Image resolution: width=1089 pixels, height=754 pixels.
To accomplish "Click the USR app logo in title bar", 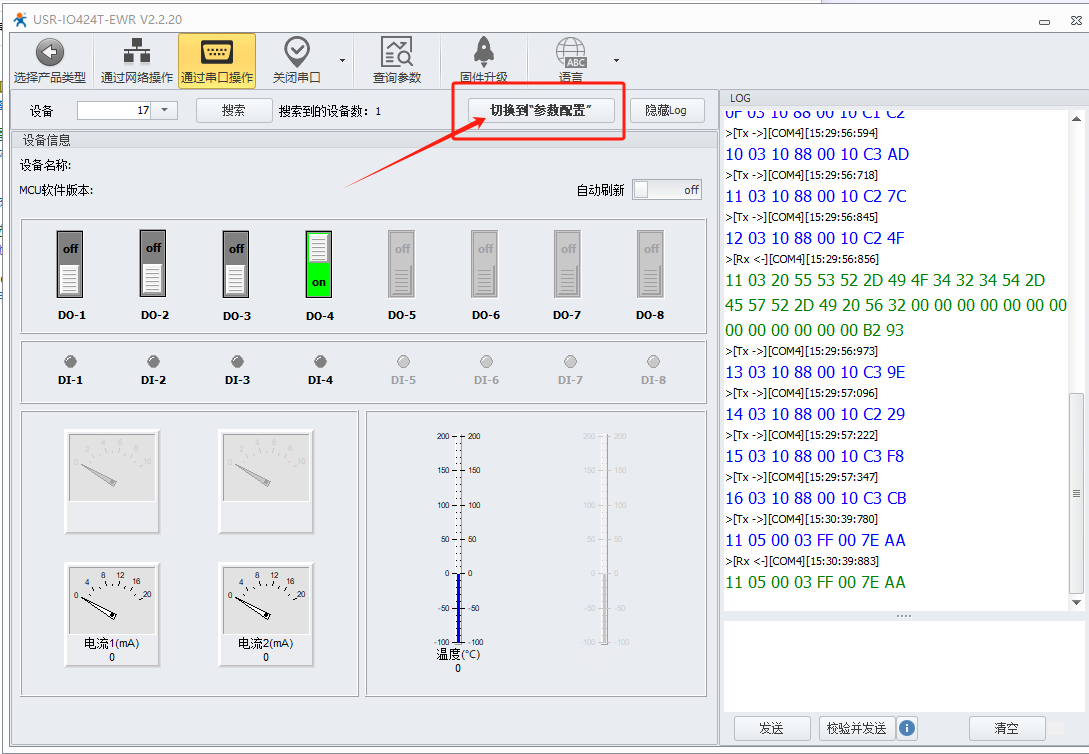I will [x=20, y=19].
